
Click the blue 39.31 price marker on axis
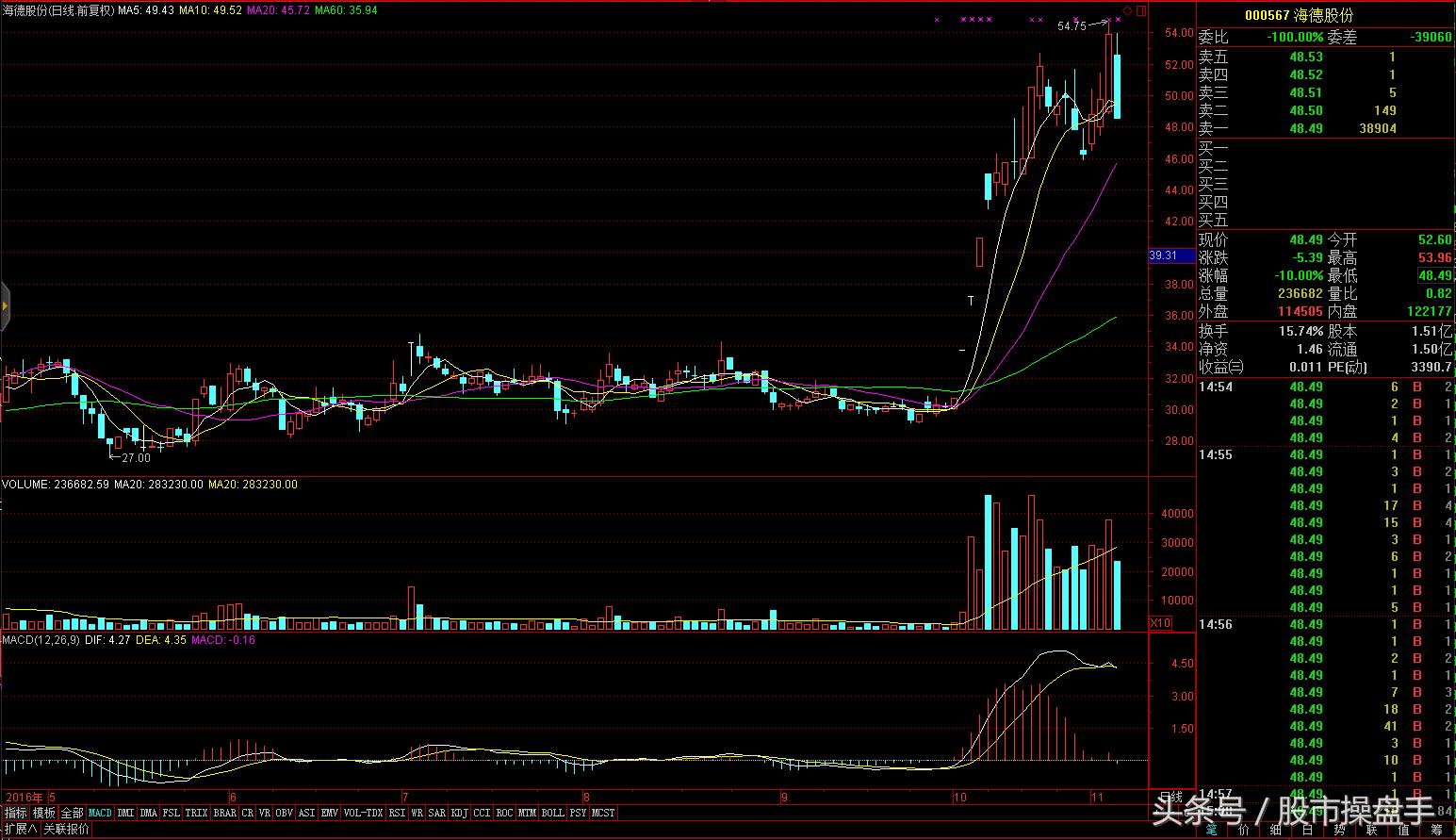pos(1163,255)
